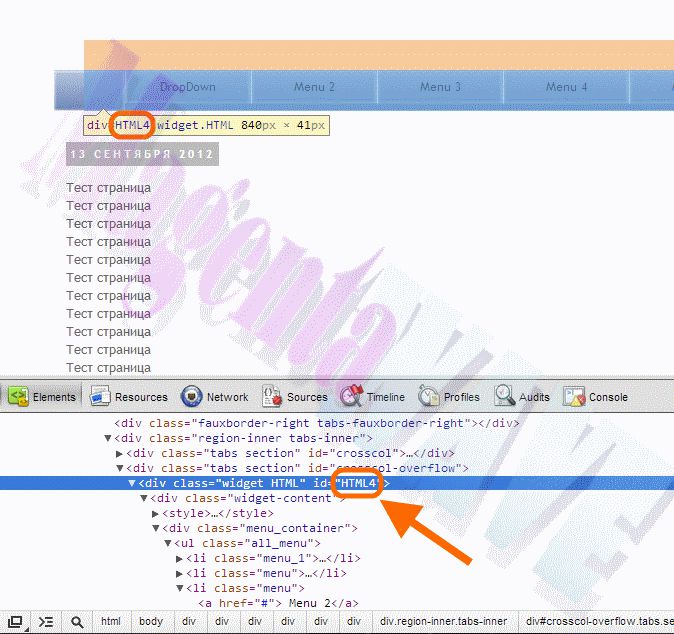The image size is (674, 634).
Task: Open the Audits panel
Action: (x=522, y=397)
